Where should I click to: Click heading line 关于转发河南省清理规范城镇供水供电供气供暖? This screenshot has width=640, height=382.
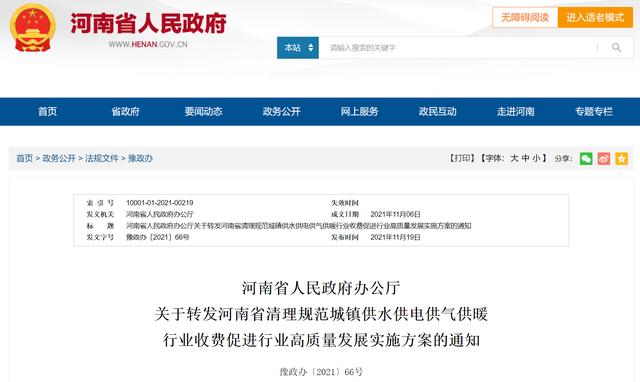click(321, 314)
